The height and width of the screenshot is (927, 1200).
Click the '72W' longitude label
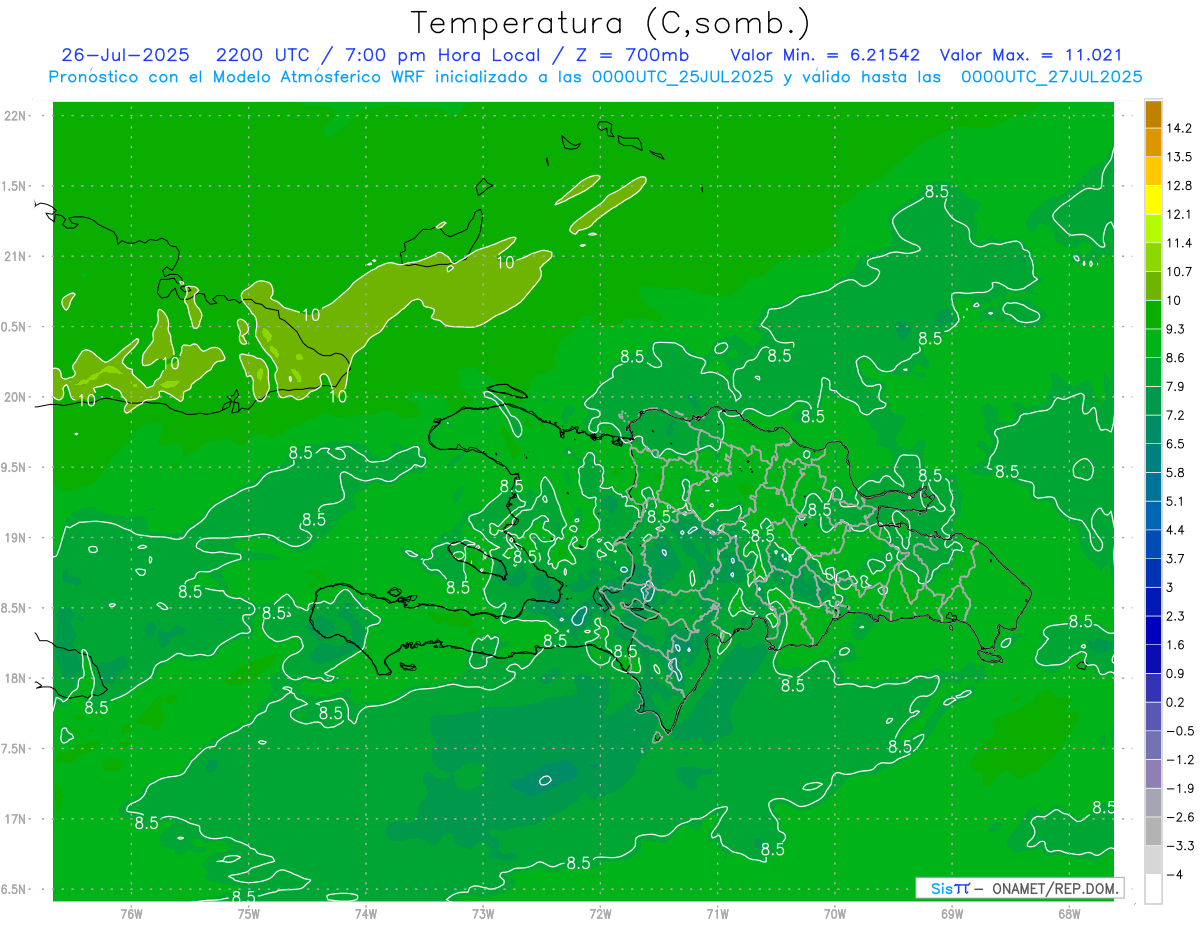point(600,913)
